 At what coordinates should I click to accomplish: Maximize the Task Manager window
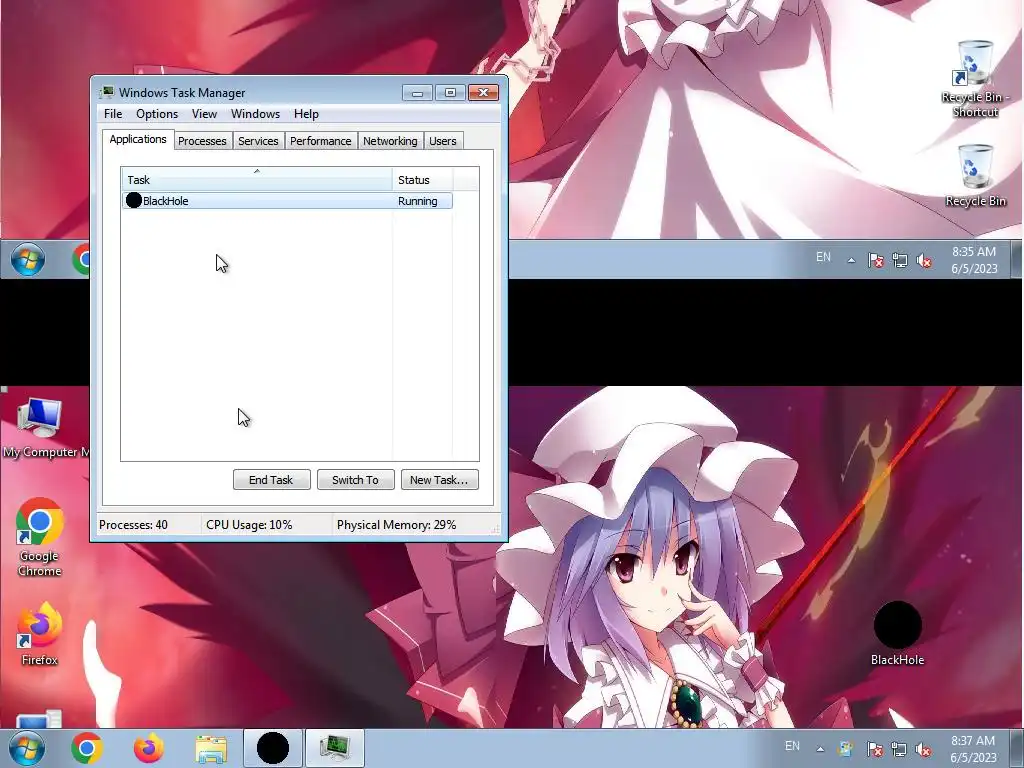(x=450, y=93)
